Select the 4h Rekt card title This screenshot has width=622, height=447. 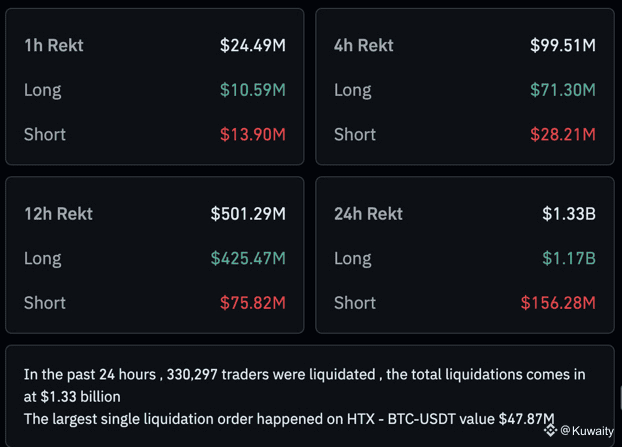[364, 46]
